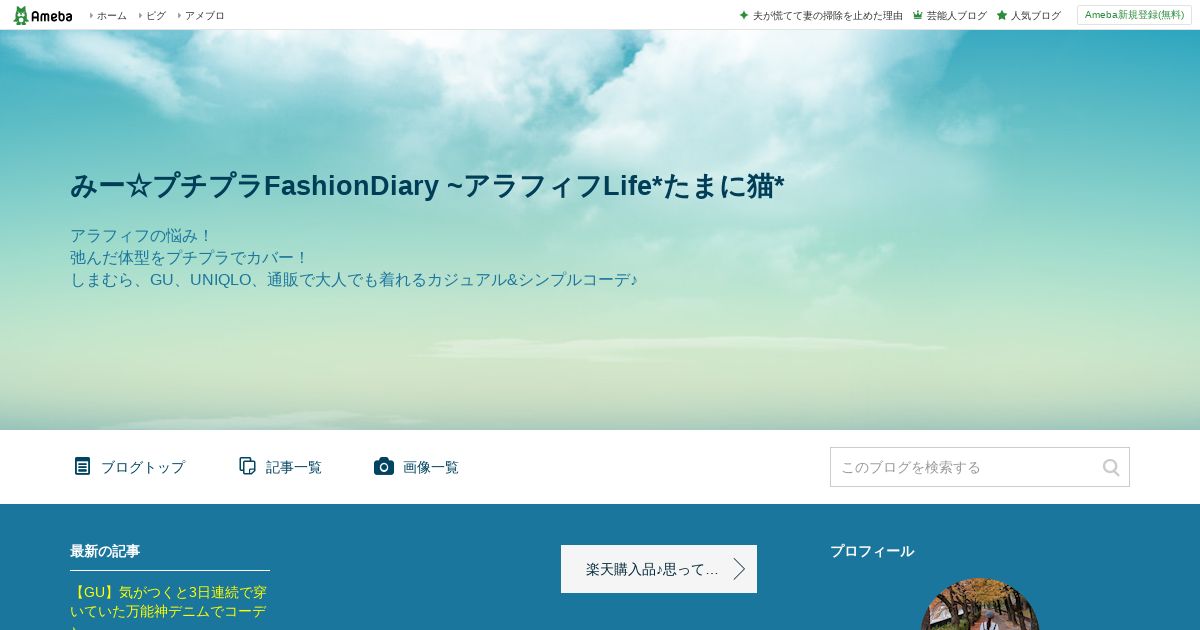This screenshot has height=630, width=1200.
Task: Click the Ameba新規登録(無料) button
Action: (x=1134, y=15)
